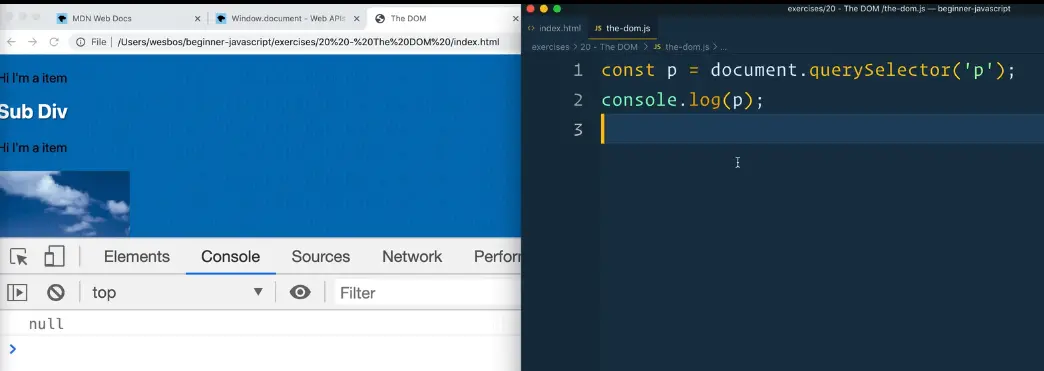Maximize the VS Code window green button
Viewport: 1044px width, 371px height.
click(557, 9)
